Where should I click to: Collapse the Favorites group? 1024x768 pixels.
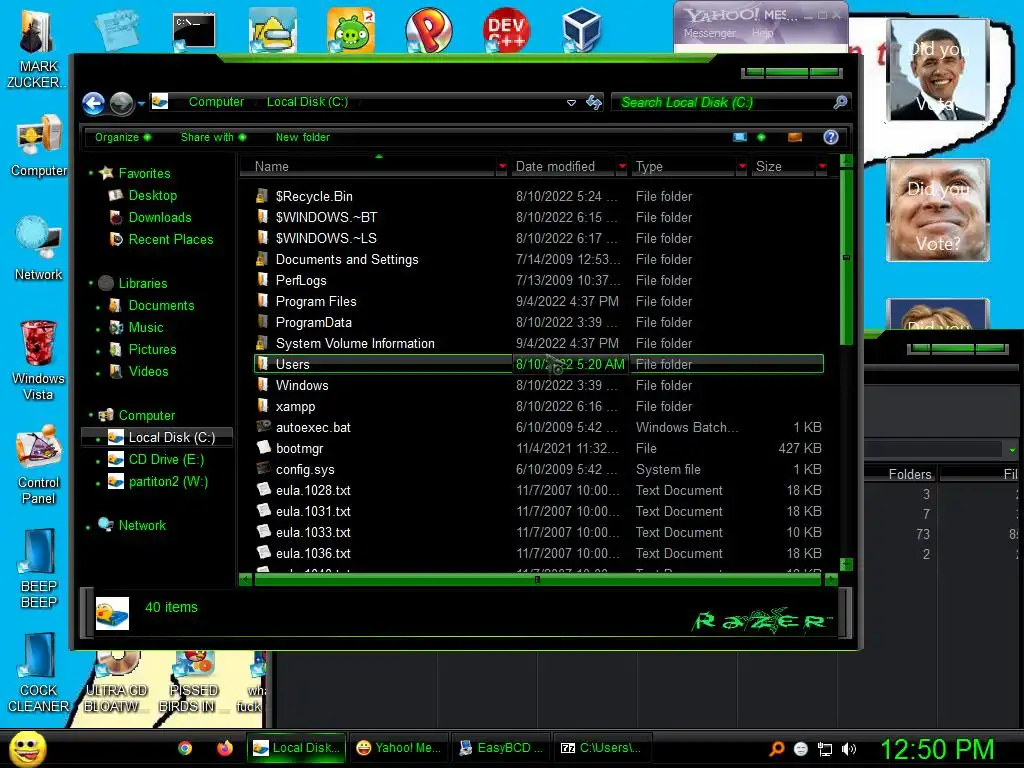pos(91,174)
